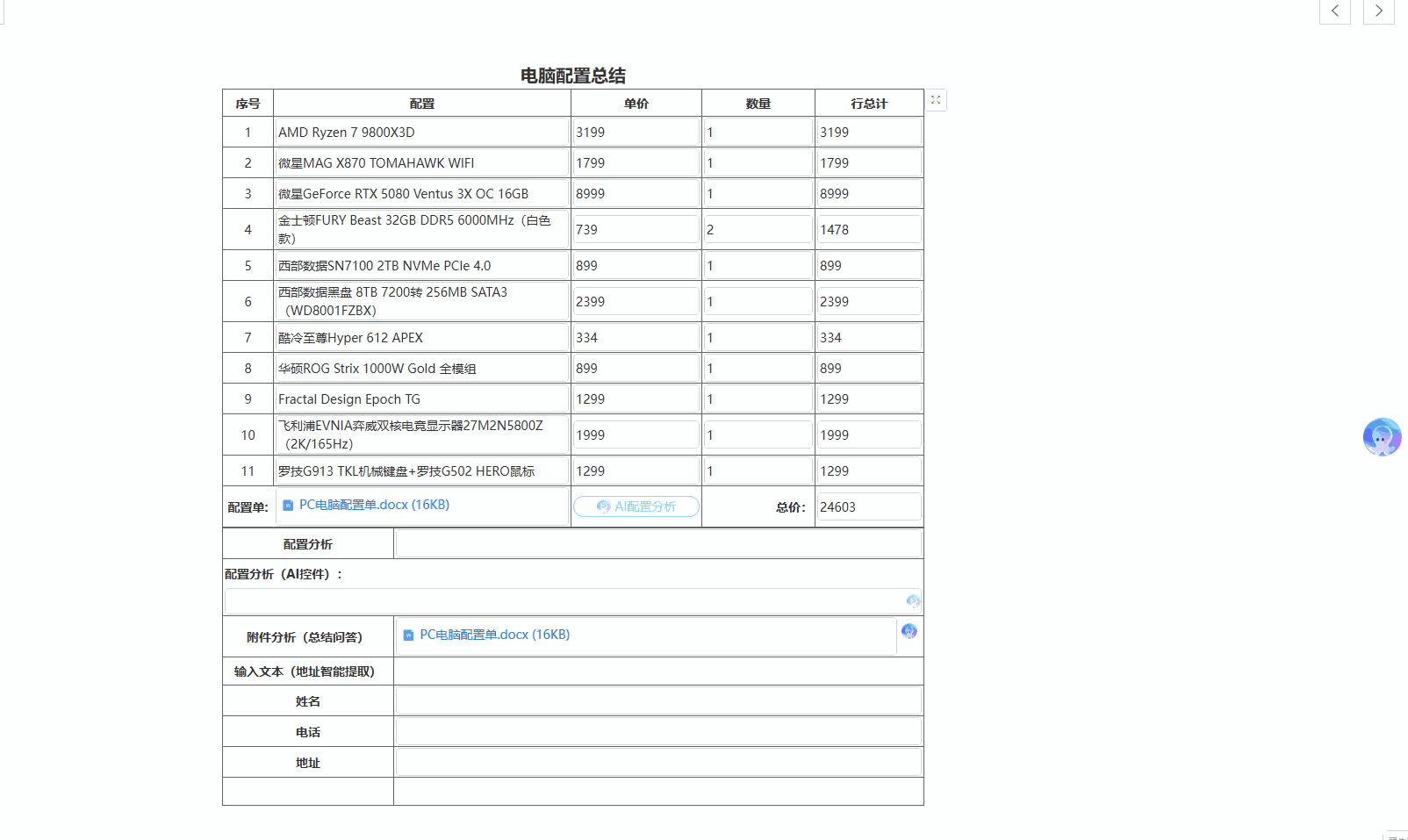Image resolution: width=1408 pixels, height=840 pixels.
Task: Click 西部数据黑盘 8TB config field
Action: click(x=421, y=302)
